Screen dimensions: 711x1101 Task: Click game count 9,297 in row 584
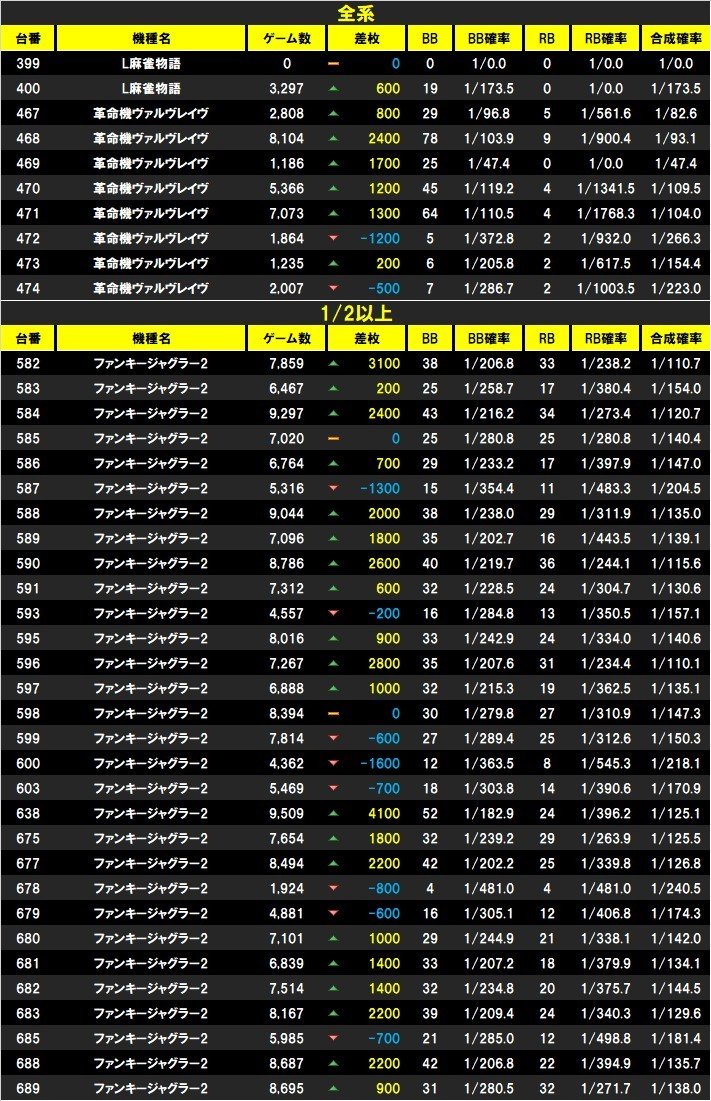(286, 414)
